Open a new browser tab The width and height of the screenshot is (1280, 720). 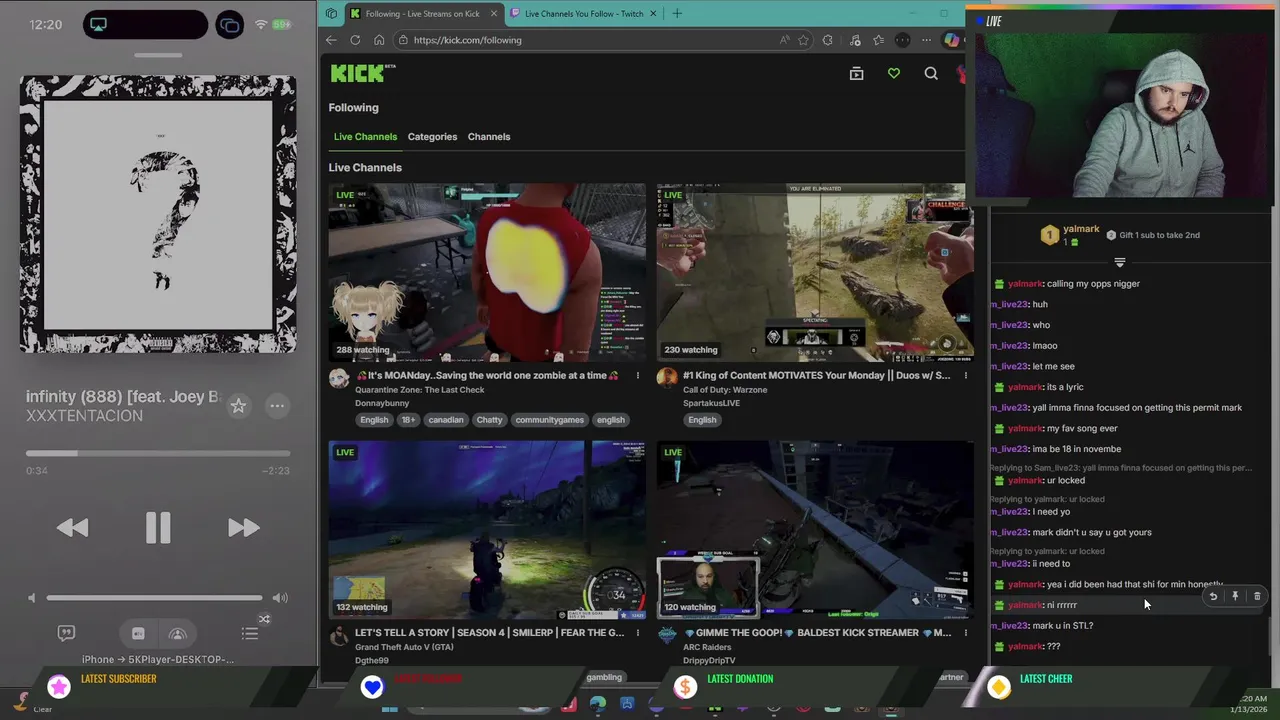click(x=677, y=13)
